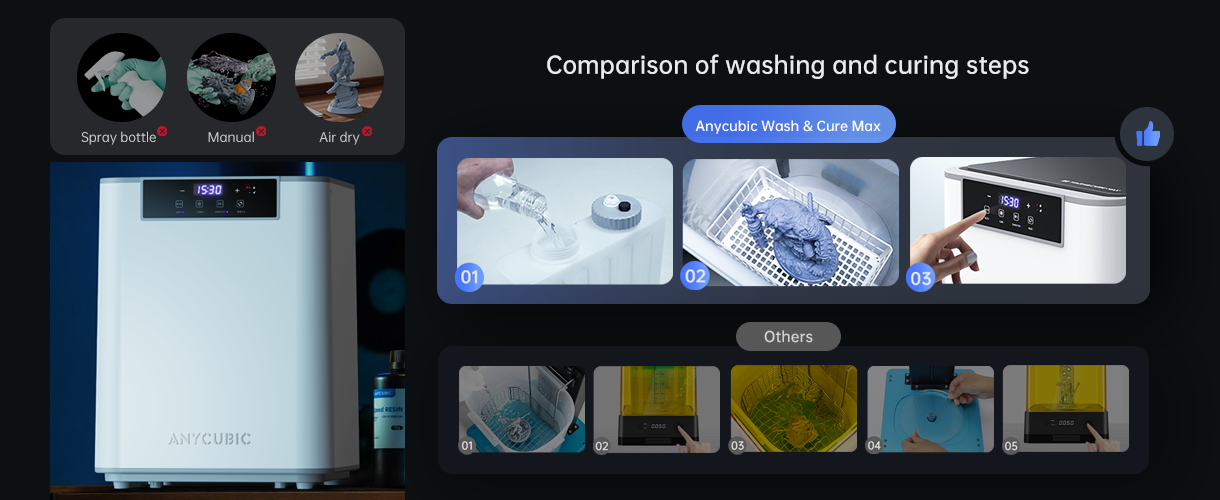This screenshot has width=1220, height=500.
Task: Select the Others tab label
Action: pyautogui.click(x=788, y=337)
